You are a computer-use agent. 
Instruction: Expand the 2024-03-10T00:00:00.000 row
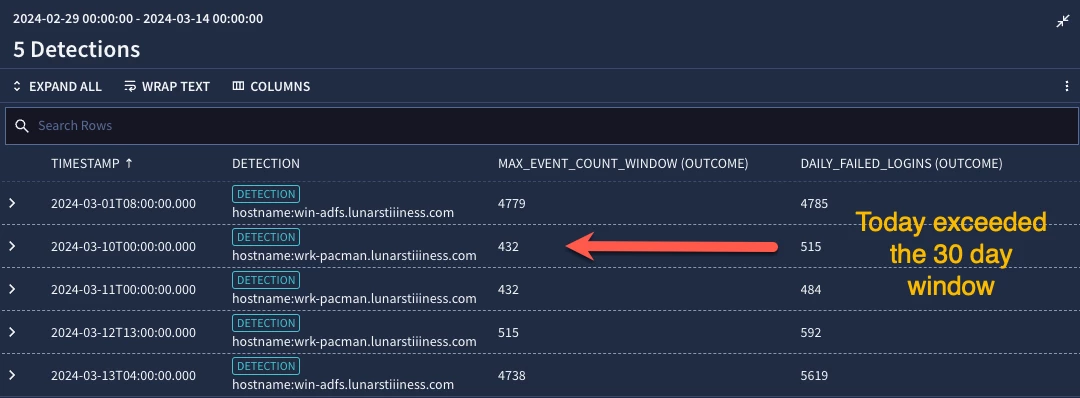point(12,247)
